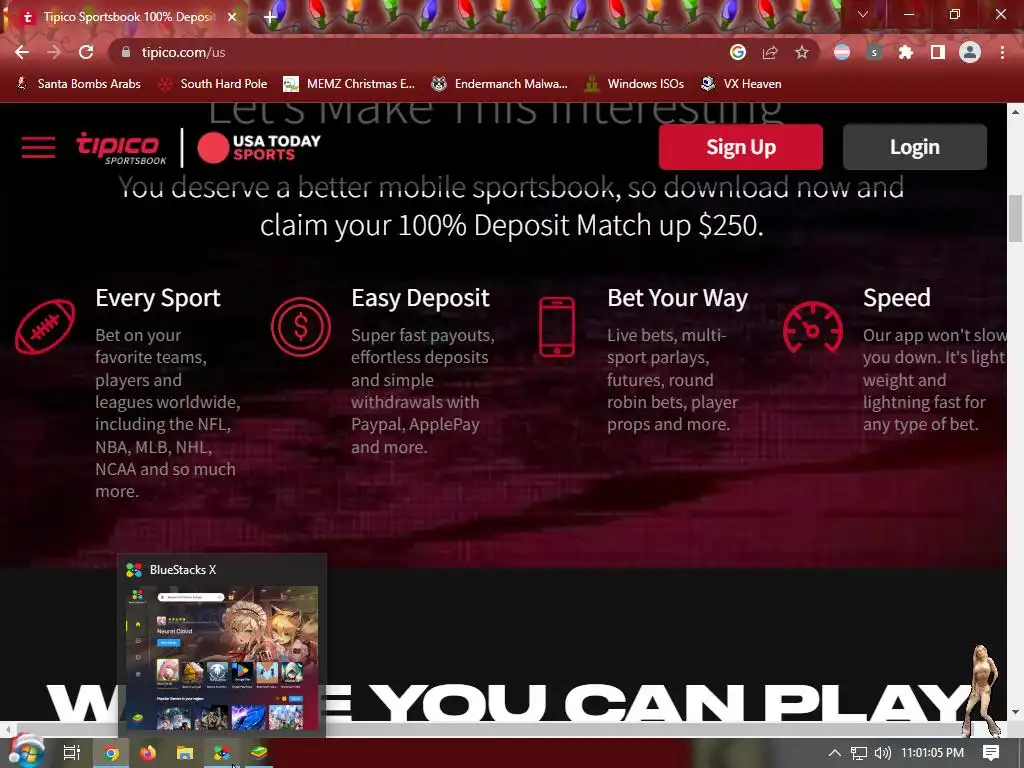Click the Login button
Image resolution: width=1024 pixels, height=768 pixels.
pos(914,147)
